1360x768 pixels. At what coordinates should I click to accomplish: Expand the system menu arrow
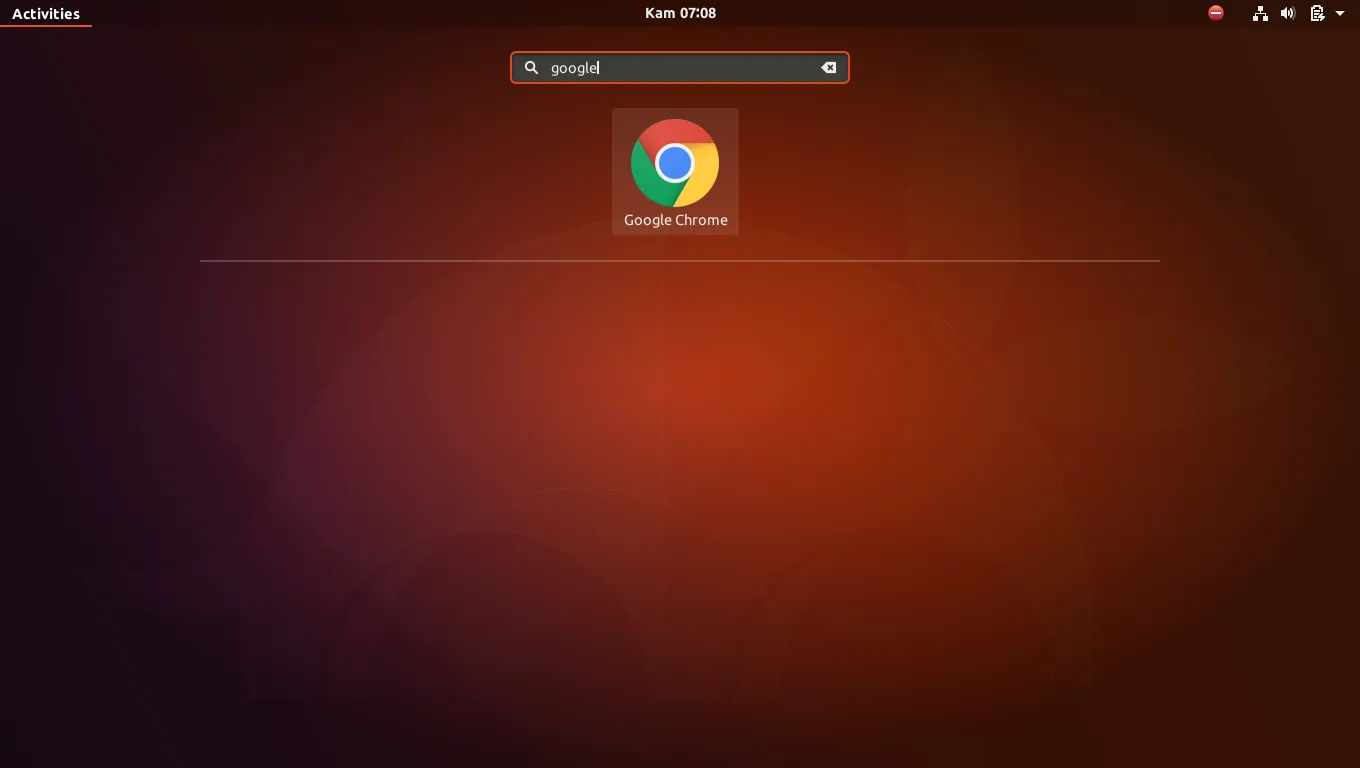[1340, 14]
